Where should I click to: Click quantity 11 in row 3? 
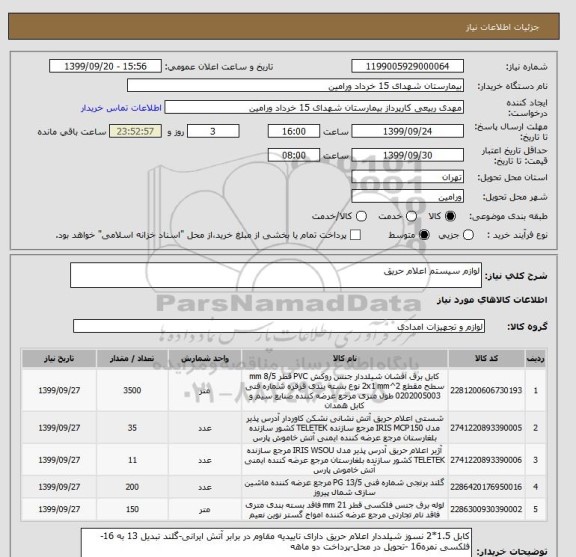coord(132,460)
